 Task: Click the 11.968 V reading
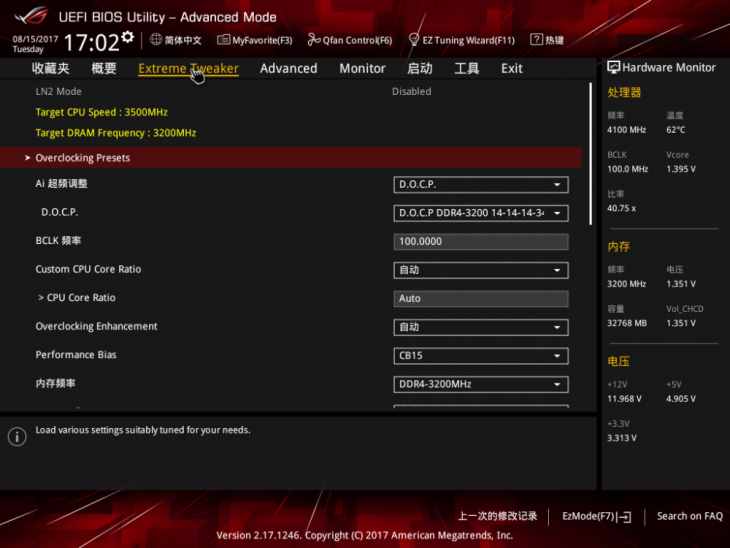(x=624, y=399)
